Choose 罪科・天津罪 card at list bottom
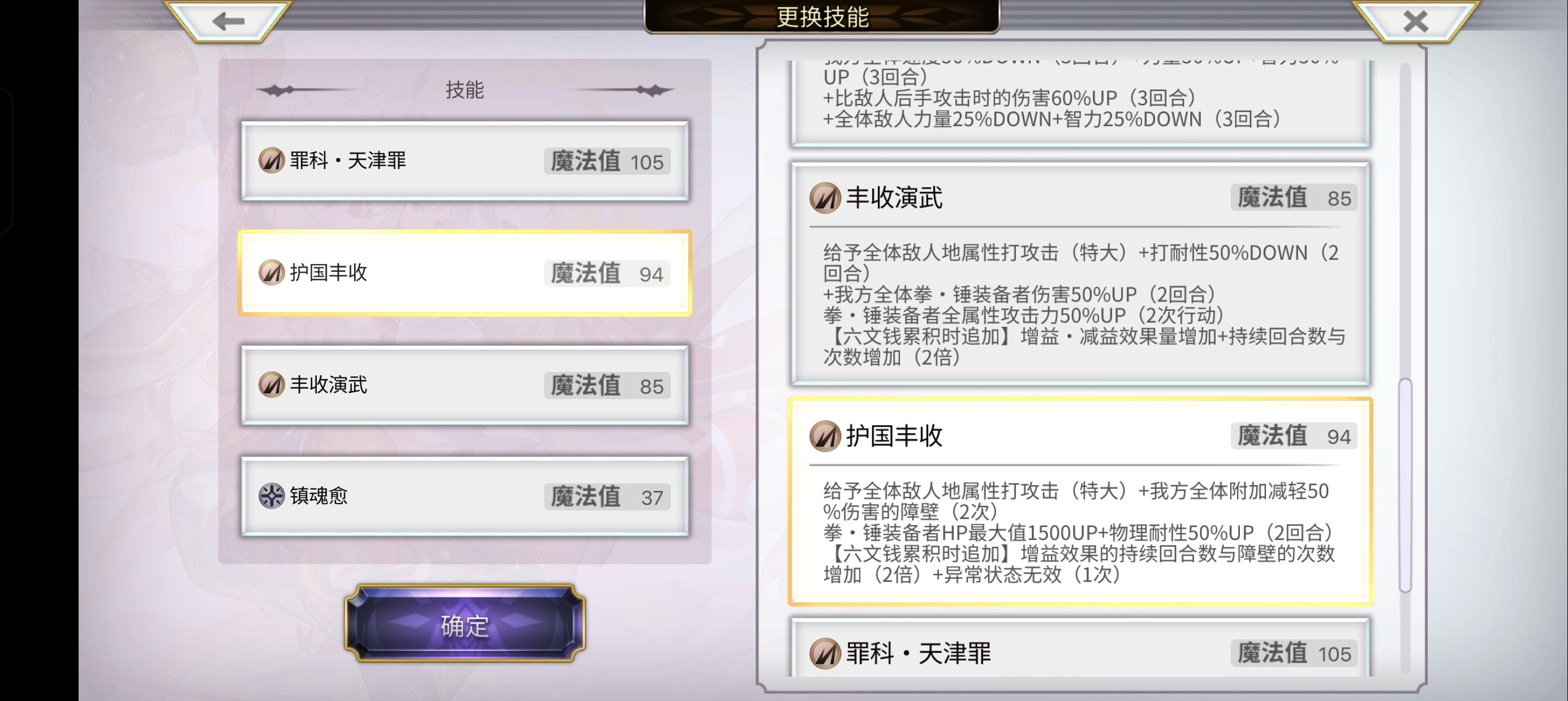 [1080, 647]
